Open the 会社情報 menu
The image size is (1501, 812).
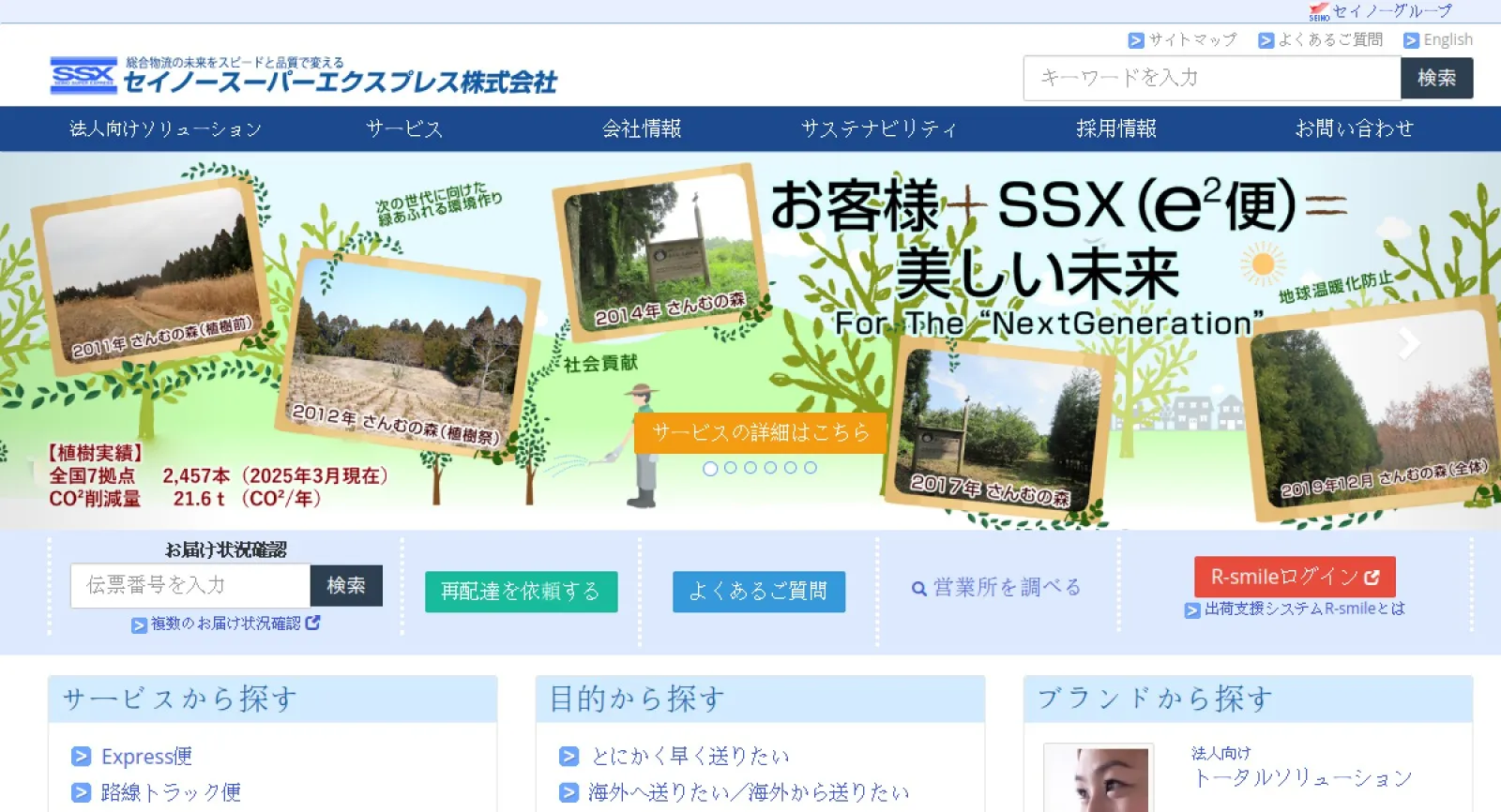point(642,128)
